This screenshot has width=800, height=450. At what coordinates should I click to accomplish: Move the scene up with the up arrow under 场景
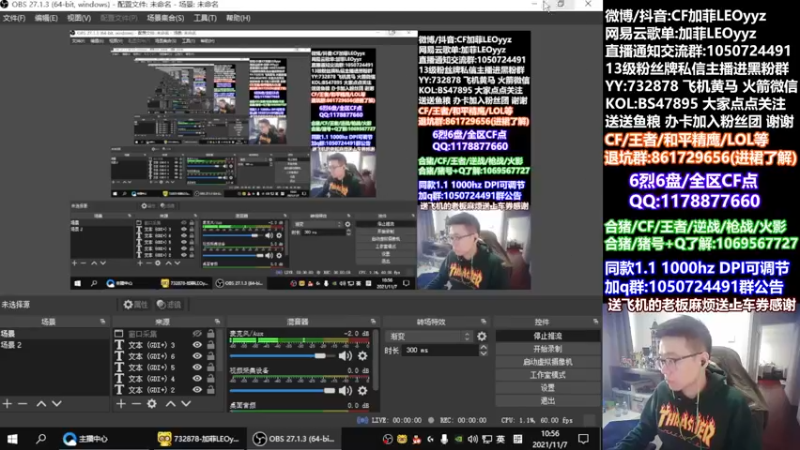[x=41, y=404]
